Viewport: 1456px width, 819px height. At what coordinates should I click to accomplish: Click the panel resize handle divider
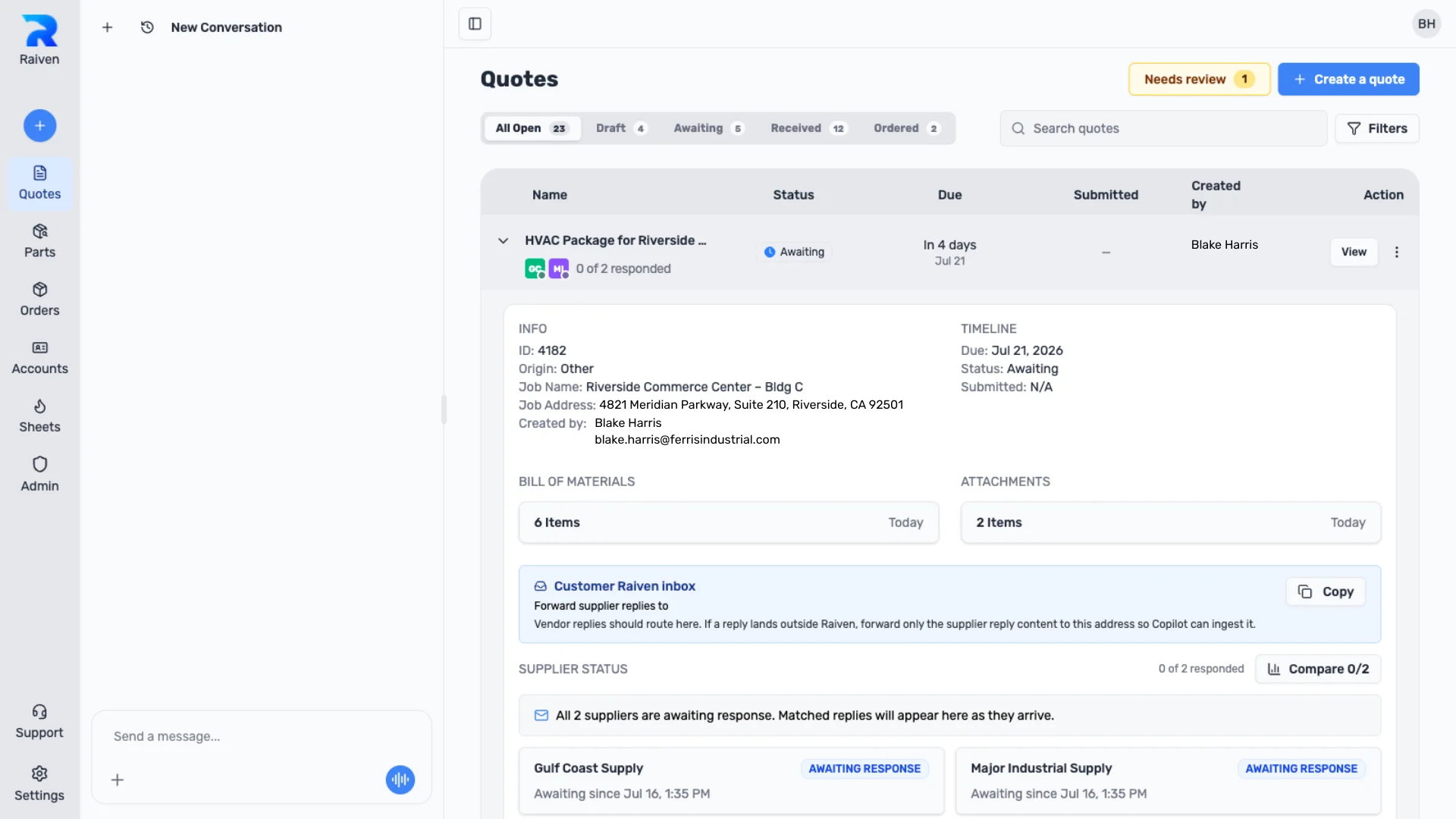444,409
